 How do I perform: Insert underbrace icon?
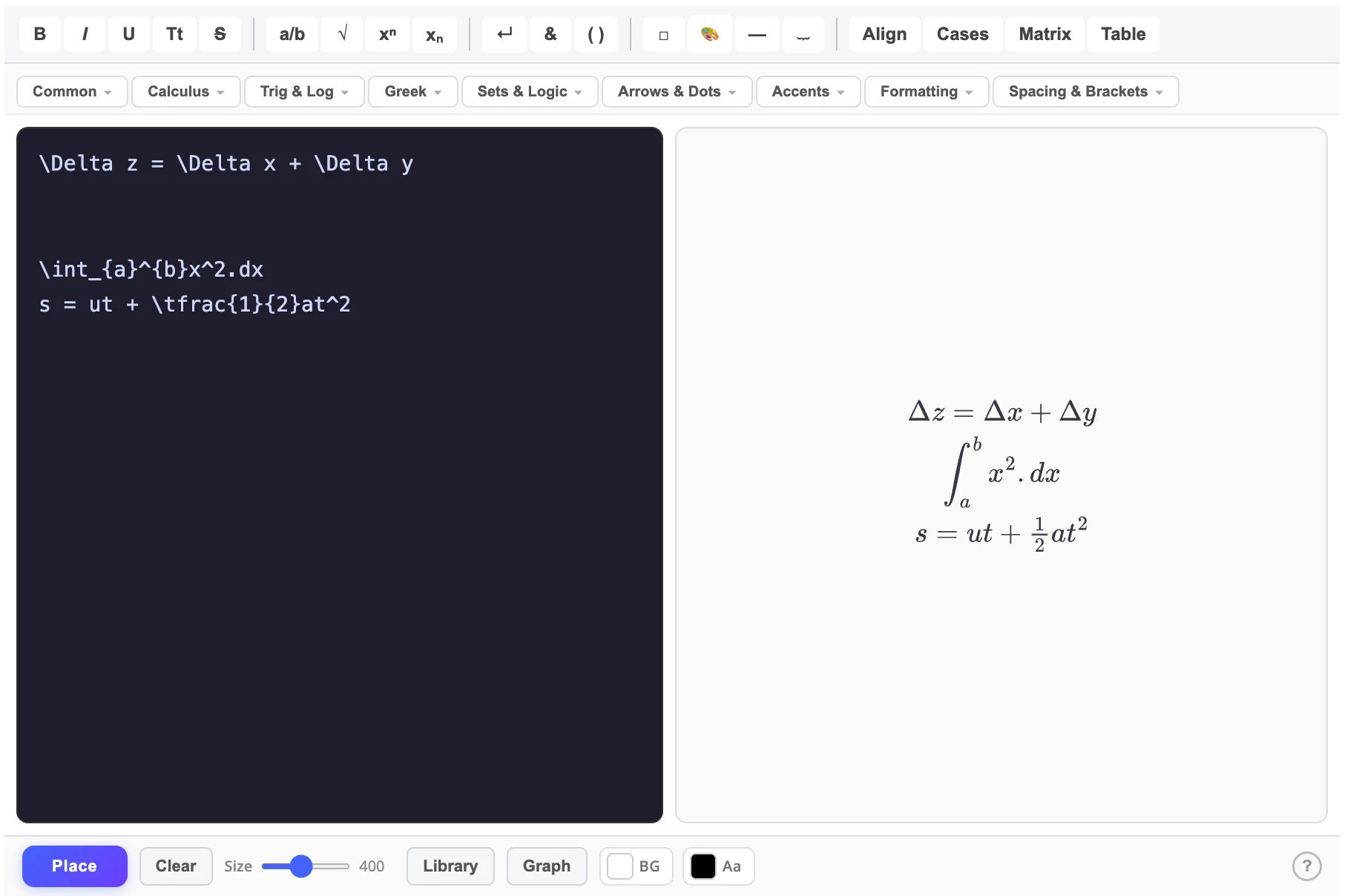(803, 34)
